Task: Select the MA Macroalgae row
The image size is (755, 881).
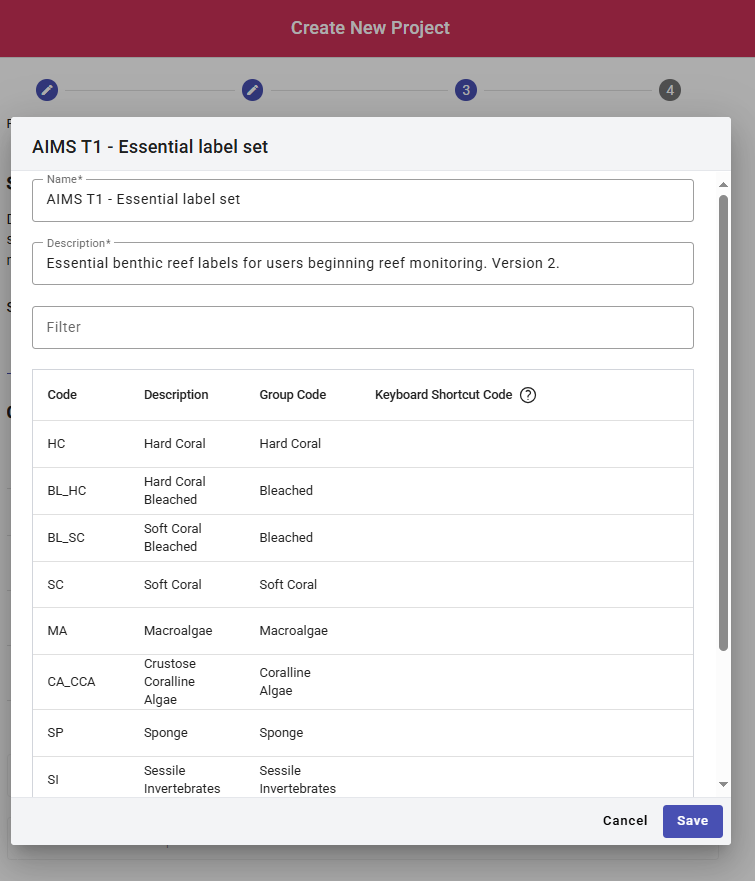Action: click(362, 631)
